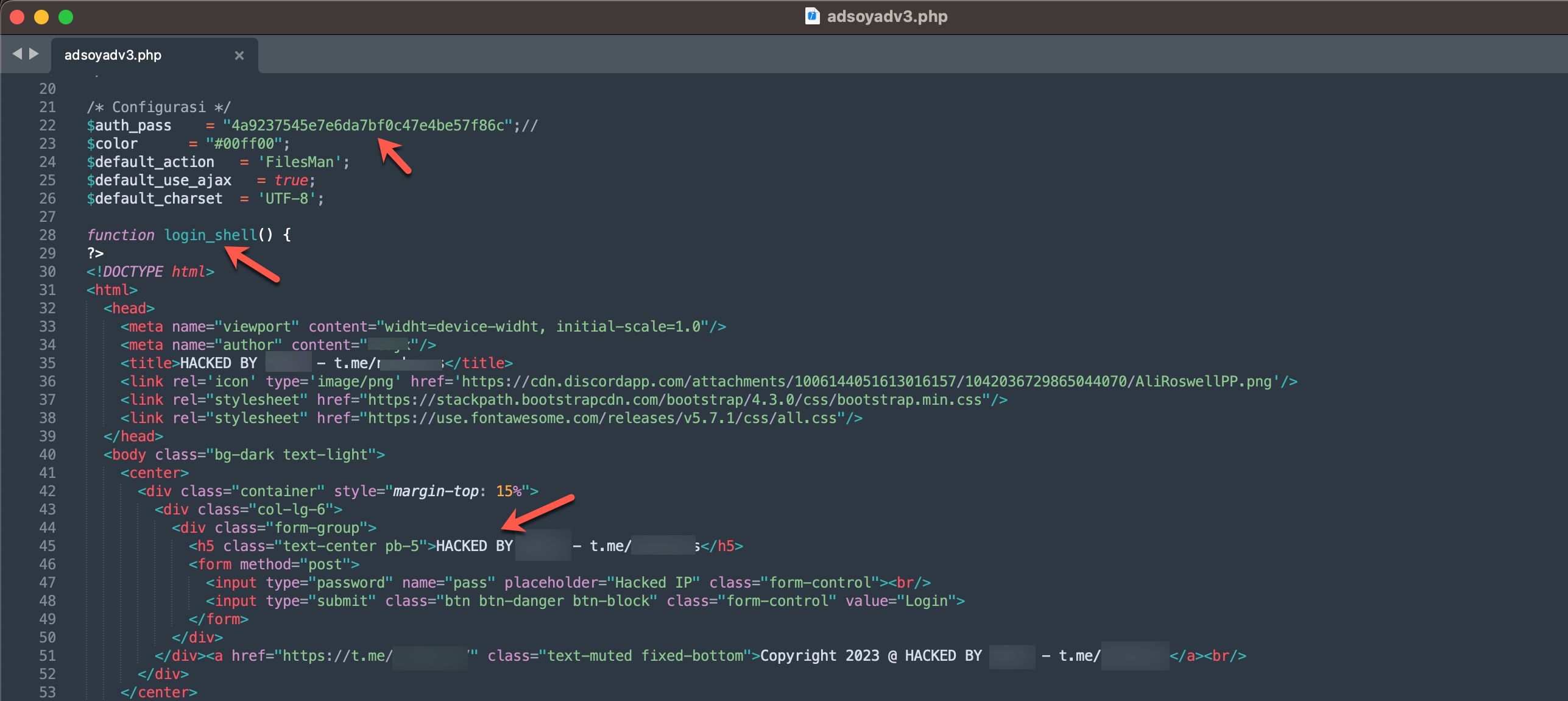Click line number 22 in the gutter
Screen dimensions: 1568x701
pos(48,126)
